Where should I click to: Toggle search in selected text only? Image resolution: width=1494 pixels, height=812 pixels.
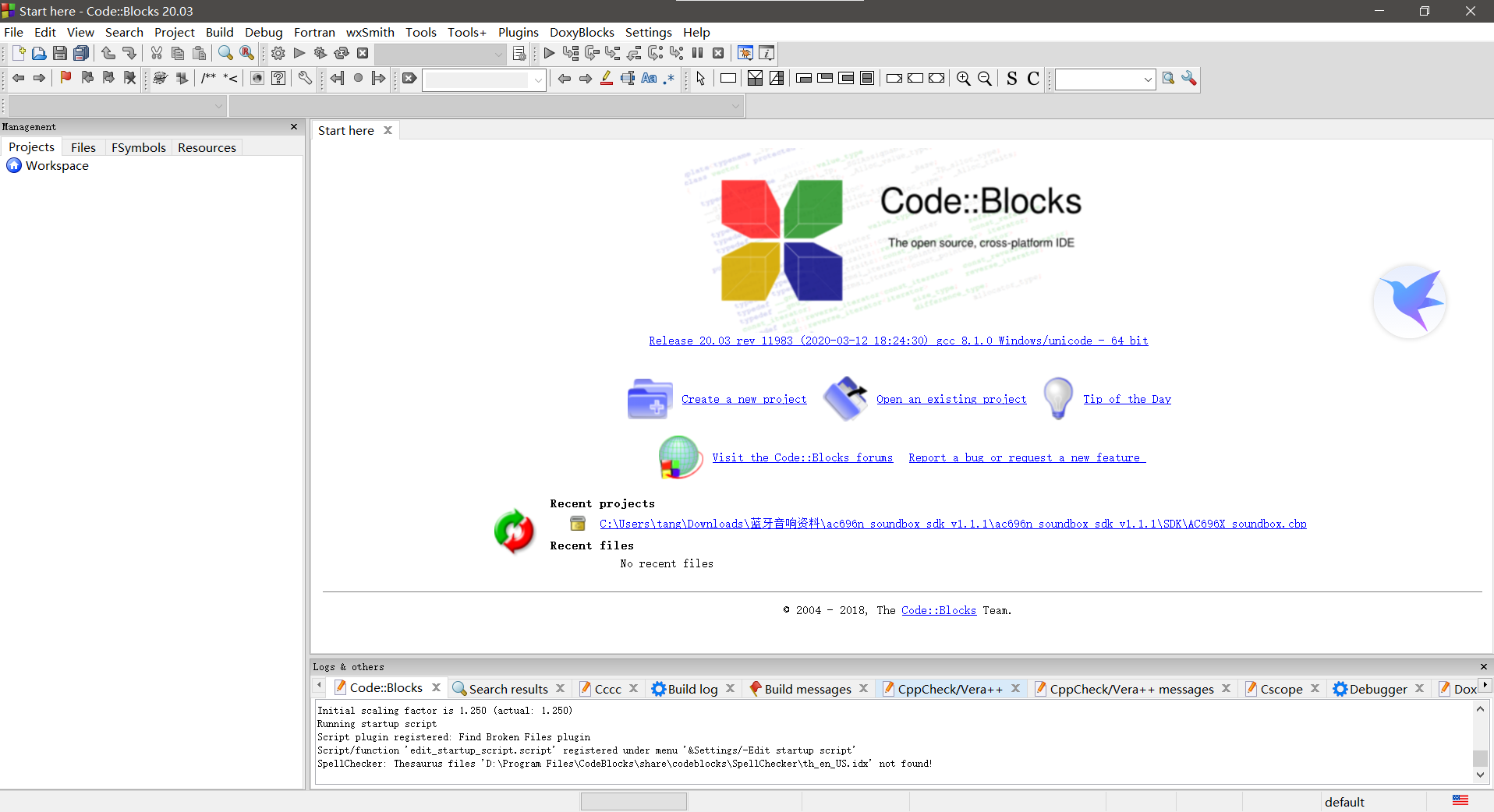click(628, 78)
